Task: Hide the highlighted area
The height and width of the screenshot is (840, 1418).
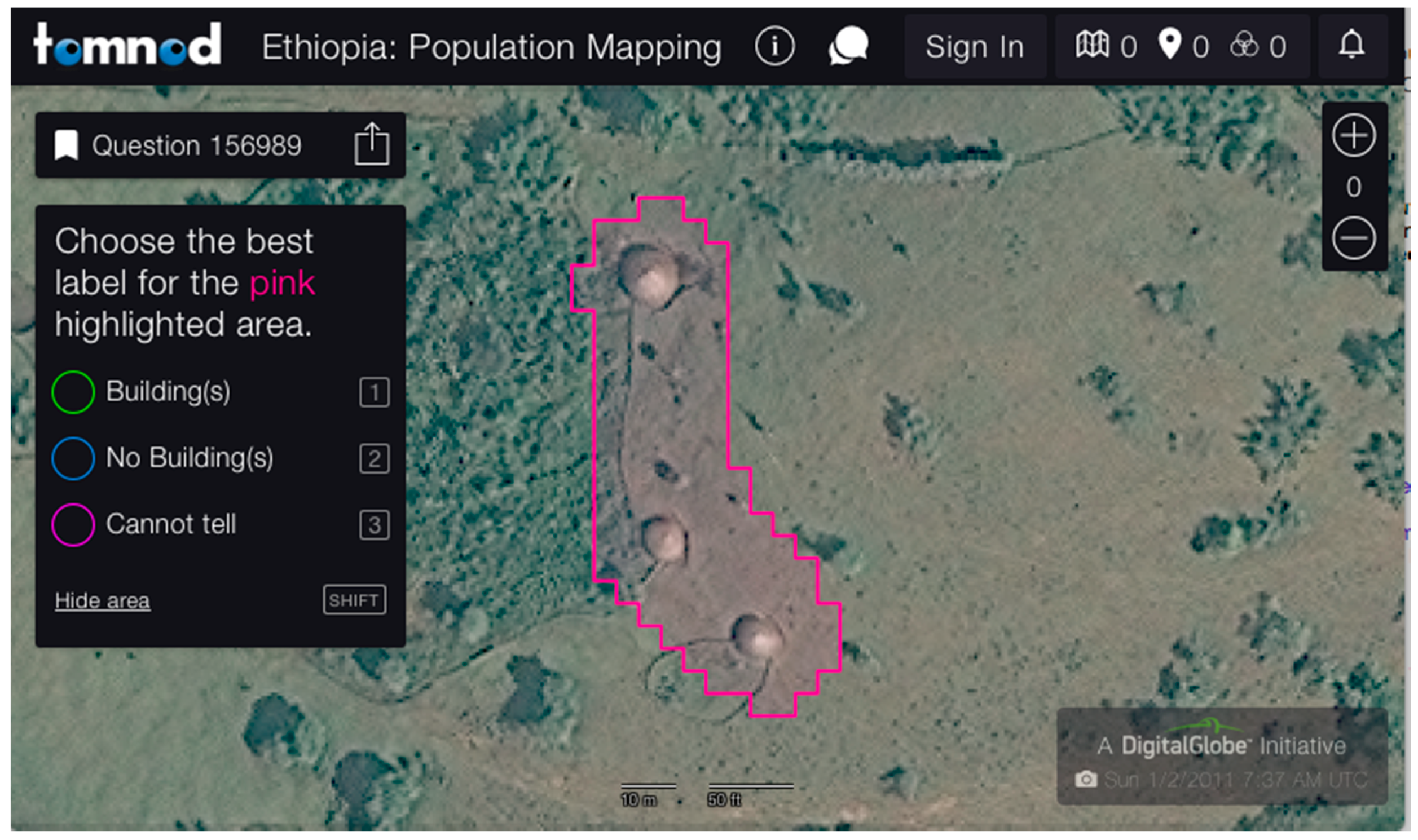Action: 102,600
